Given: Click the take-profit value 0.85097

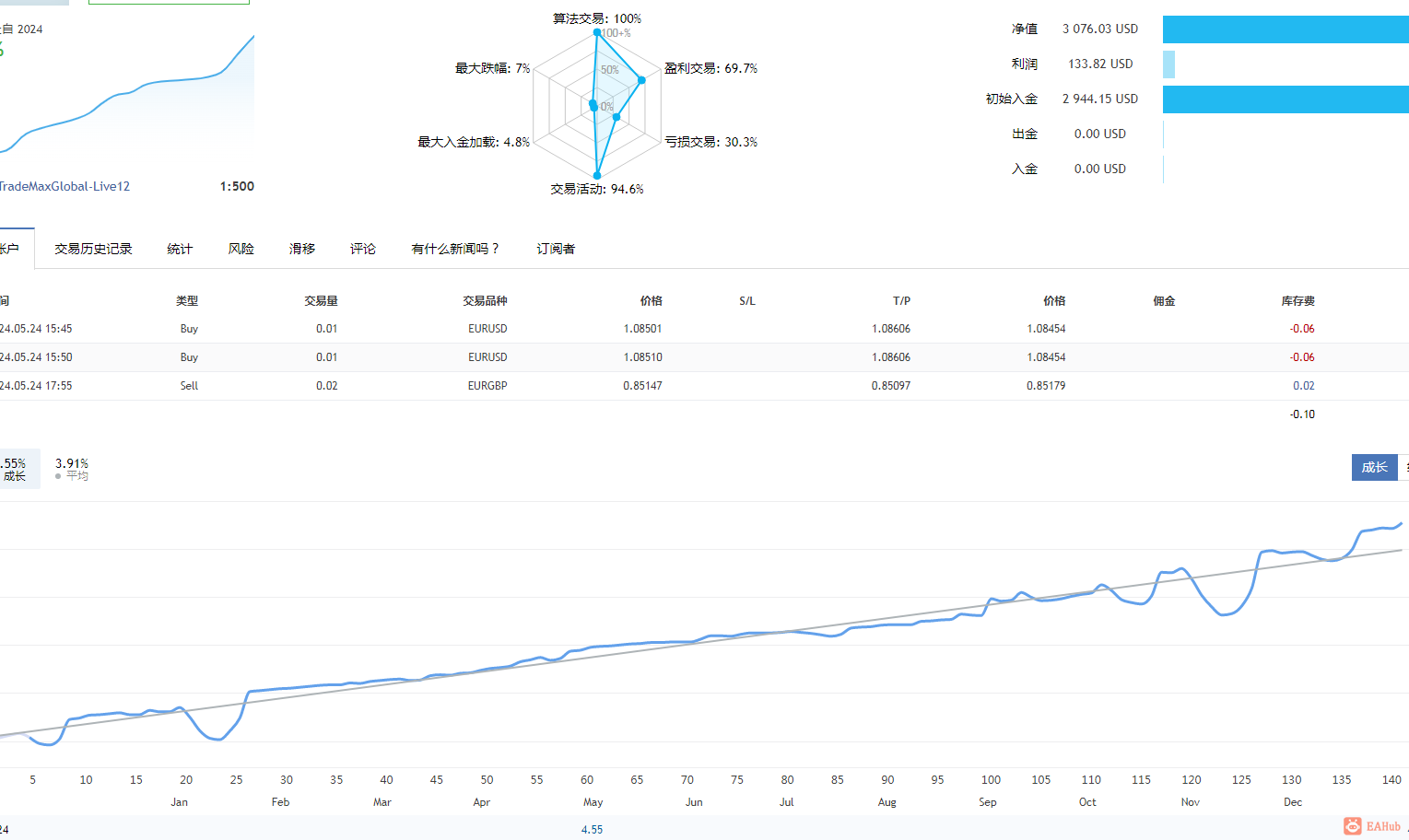Looking at the screenshot, I should click(891, 386).
